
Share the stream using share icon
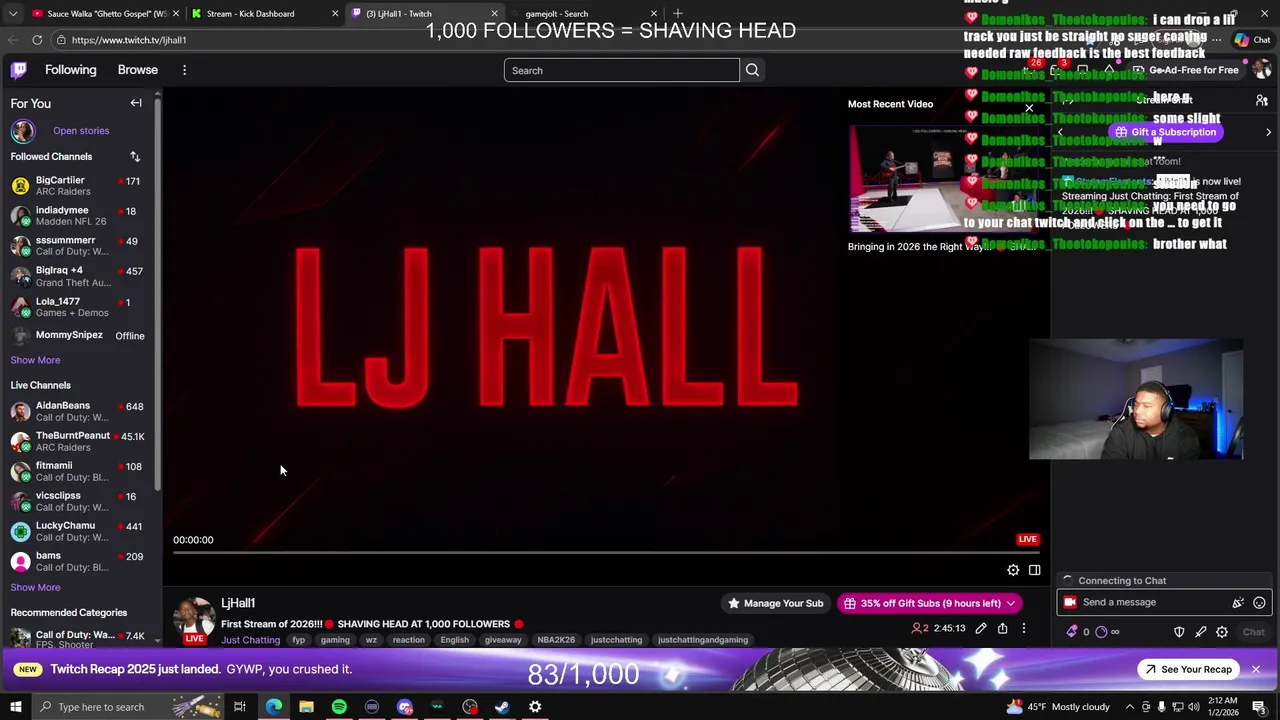pyautogui.click(x=1002, y=628)
